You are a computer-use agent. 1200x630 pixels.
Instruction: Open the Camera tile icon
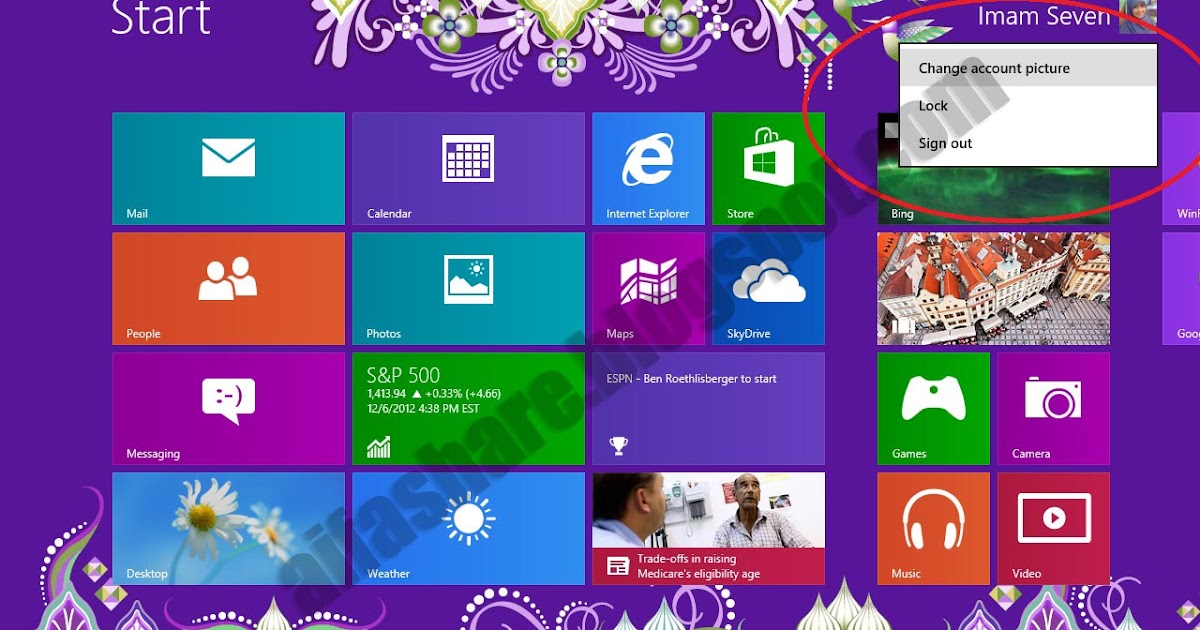point(1053,398)
